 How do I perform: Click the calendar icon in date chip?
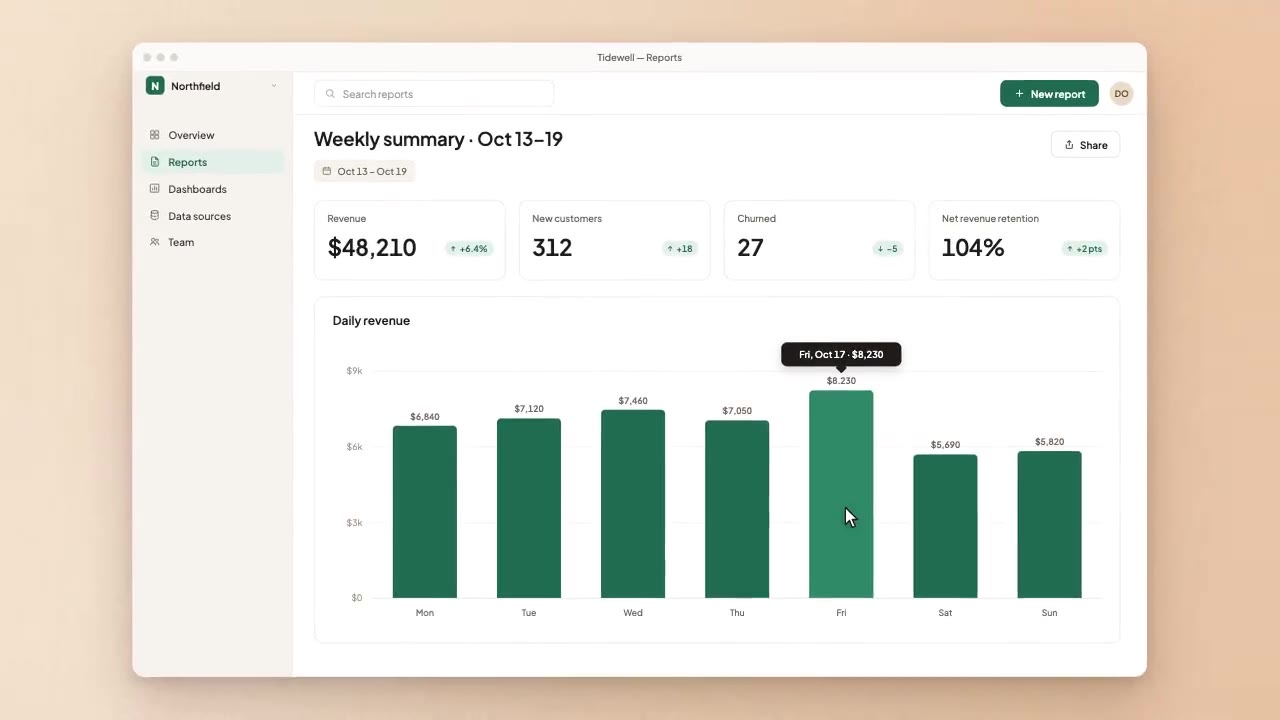tap(326, 171)
